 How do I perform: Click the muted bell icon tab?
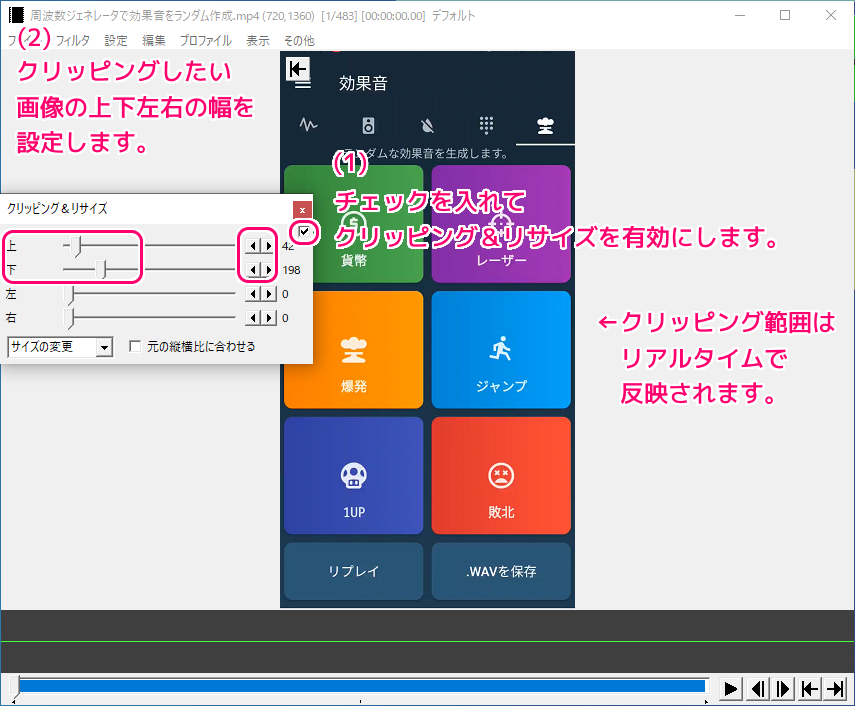[x=428, y=126]
